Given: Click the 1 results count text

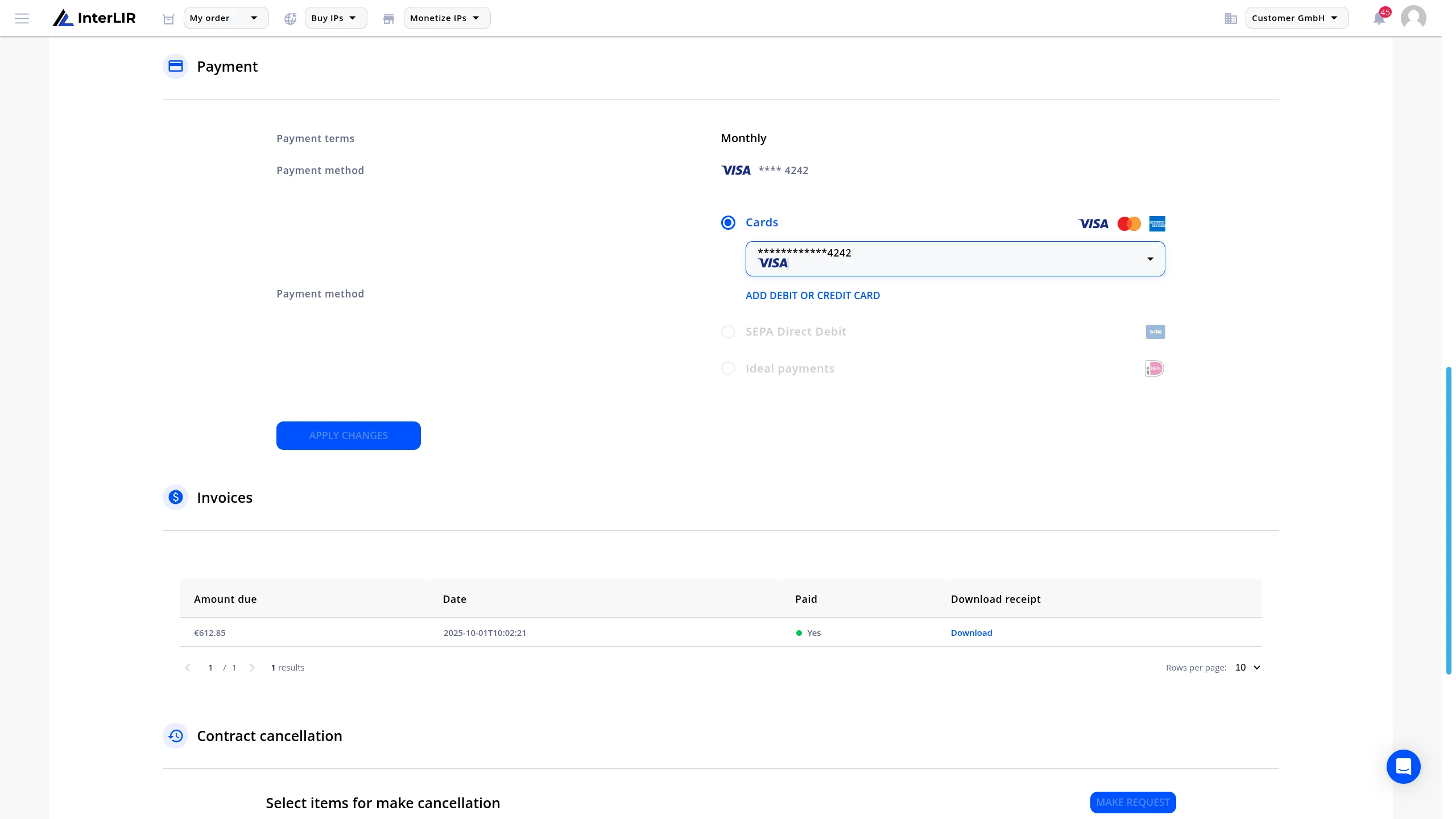Looking at the screenshot, I should coord(288,668).
